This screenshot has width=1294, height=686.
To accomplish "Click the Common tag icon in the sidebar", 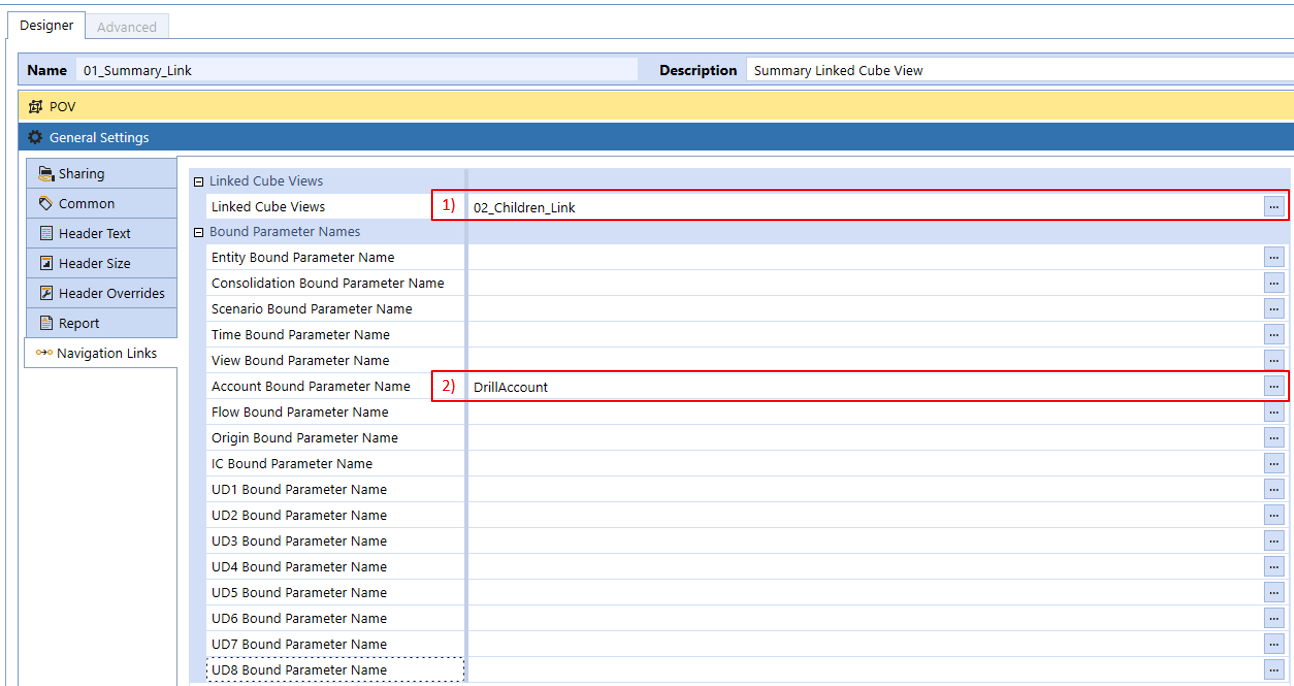I will (x=44, y=203).
